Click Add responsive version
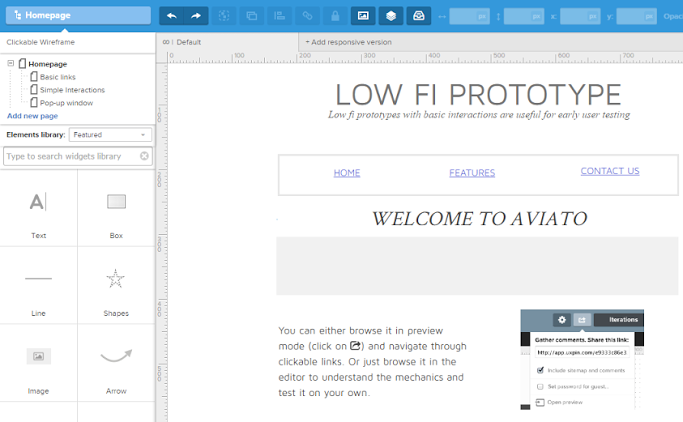The image size is (683, 422). [348, 42]
